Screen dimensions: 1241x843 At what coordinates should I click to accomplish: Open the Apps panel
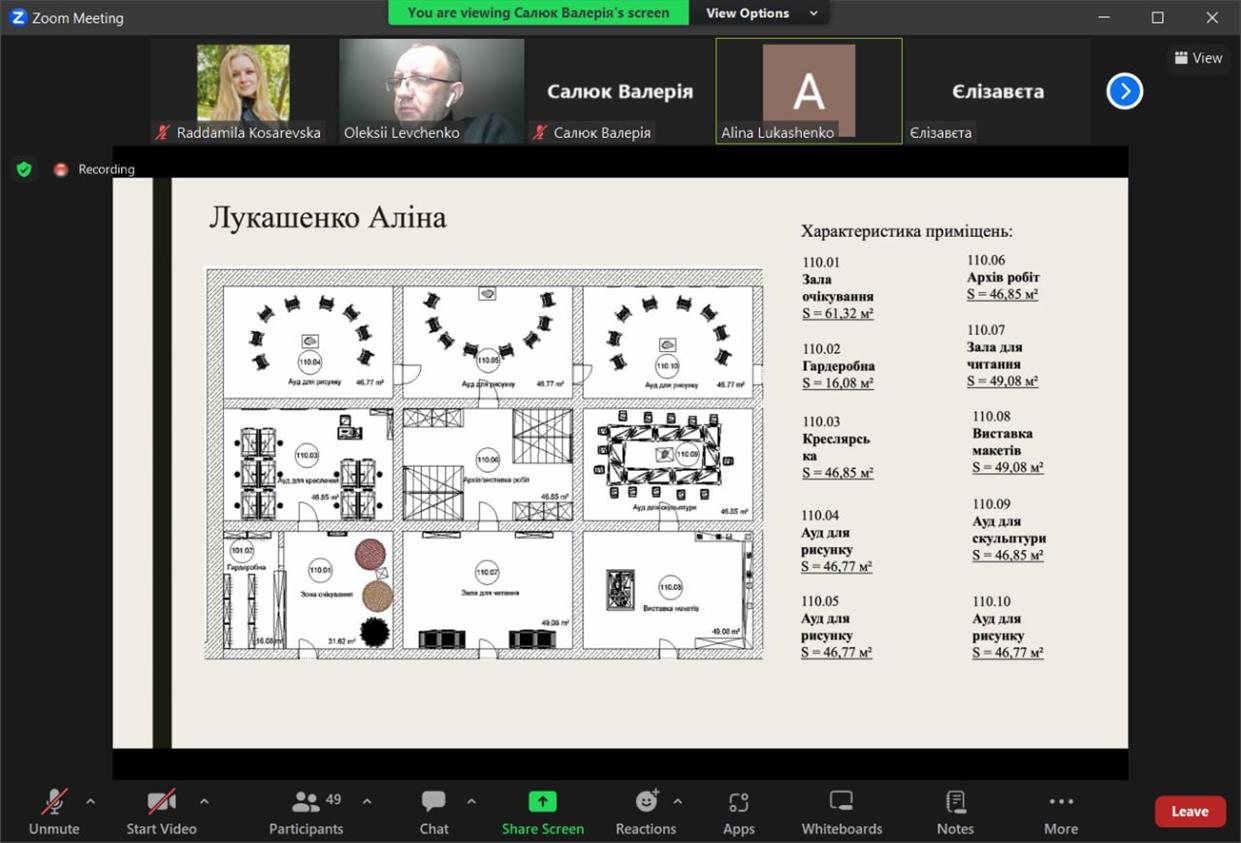[x=739, y=812]
